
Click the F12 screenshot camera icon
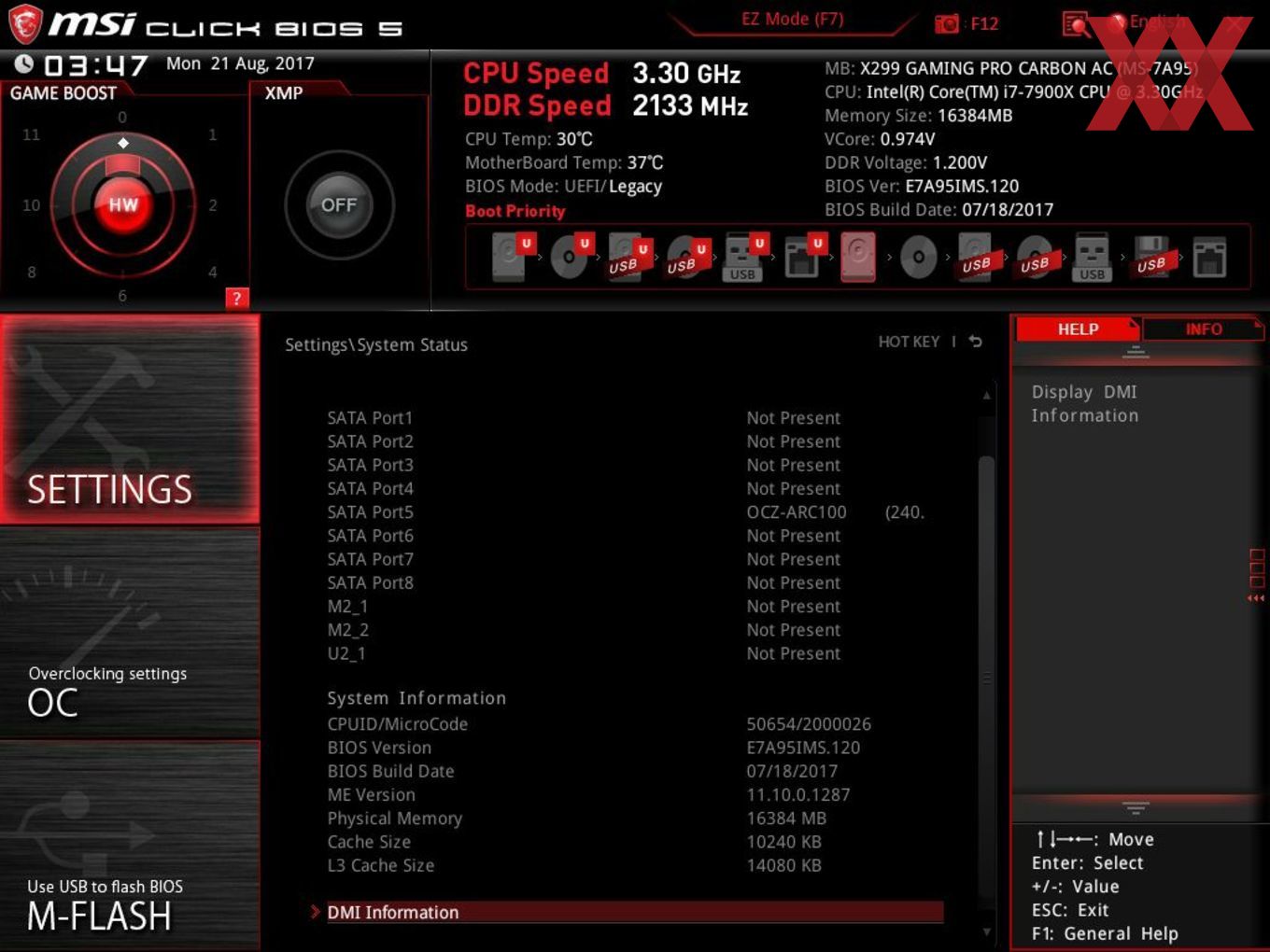point(947,23)
